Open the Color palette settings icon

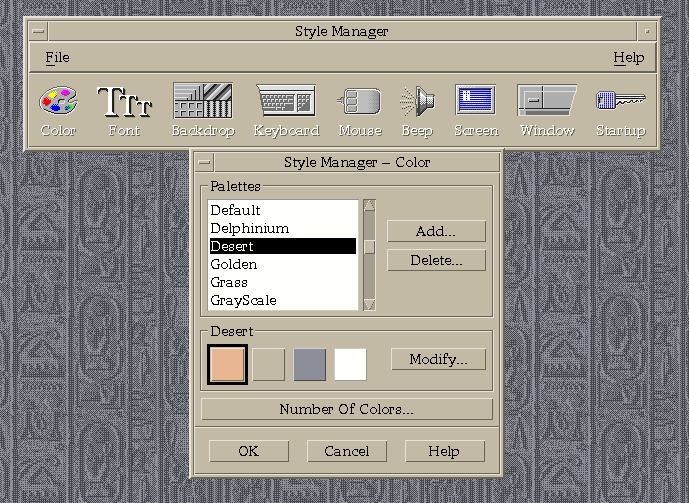tap(58, 102)
